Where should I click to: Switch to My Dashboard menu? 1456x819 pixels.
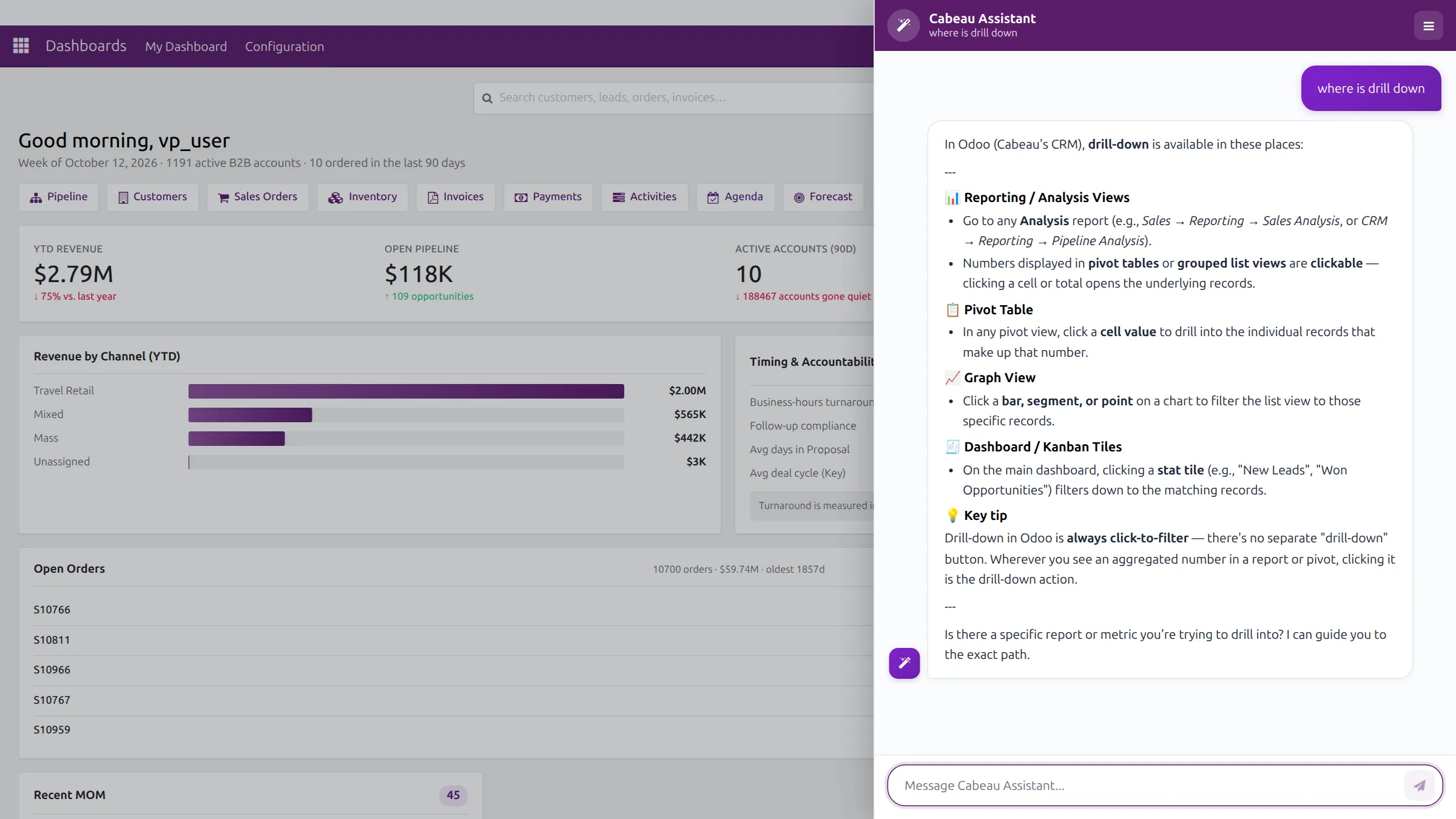(x=186, y=47)
